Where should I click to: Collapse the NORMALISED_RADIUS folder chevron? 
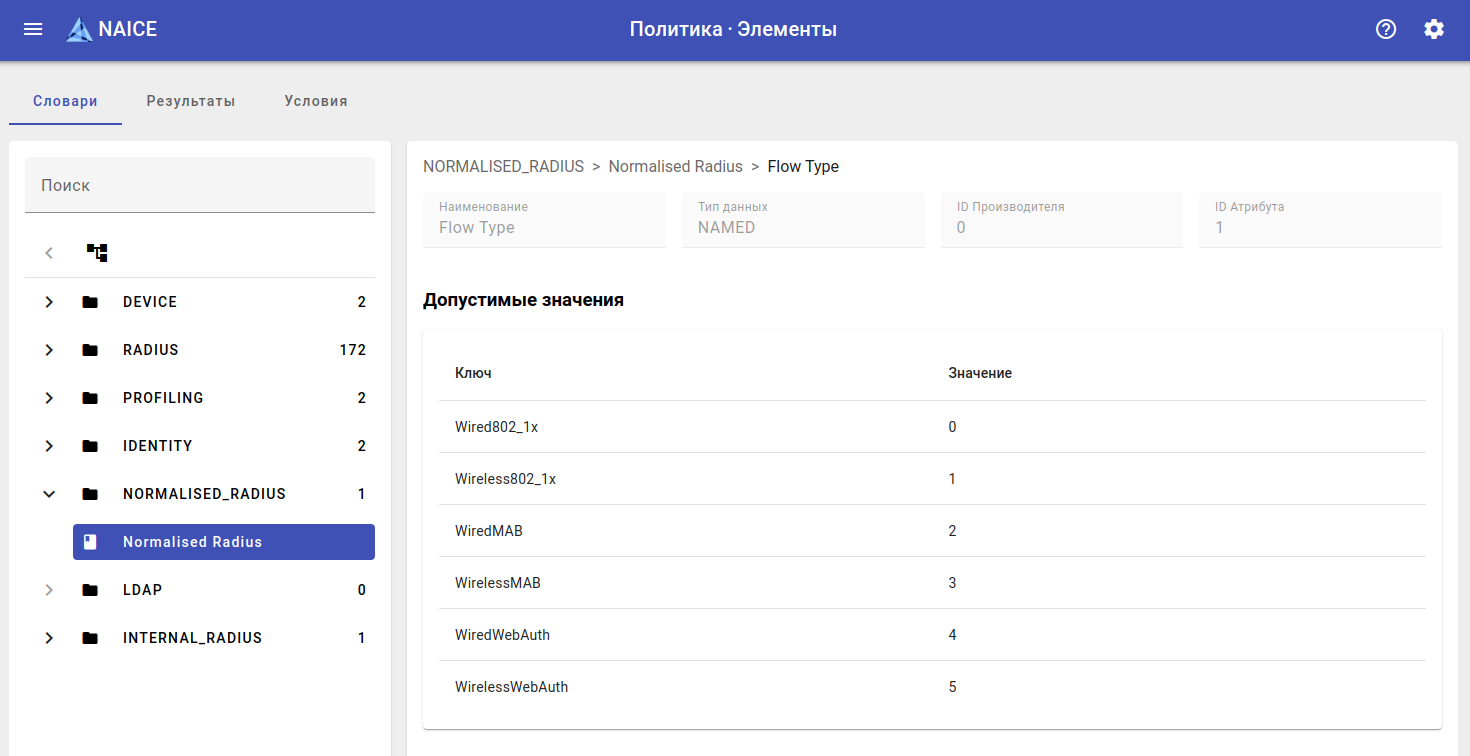(x=49, y=494)
